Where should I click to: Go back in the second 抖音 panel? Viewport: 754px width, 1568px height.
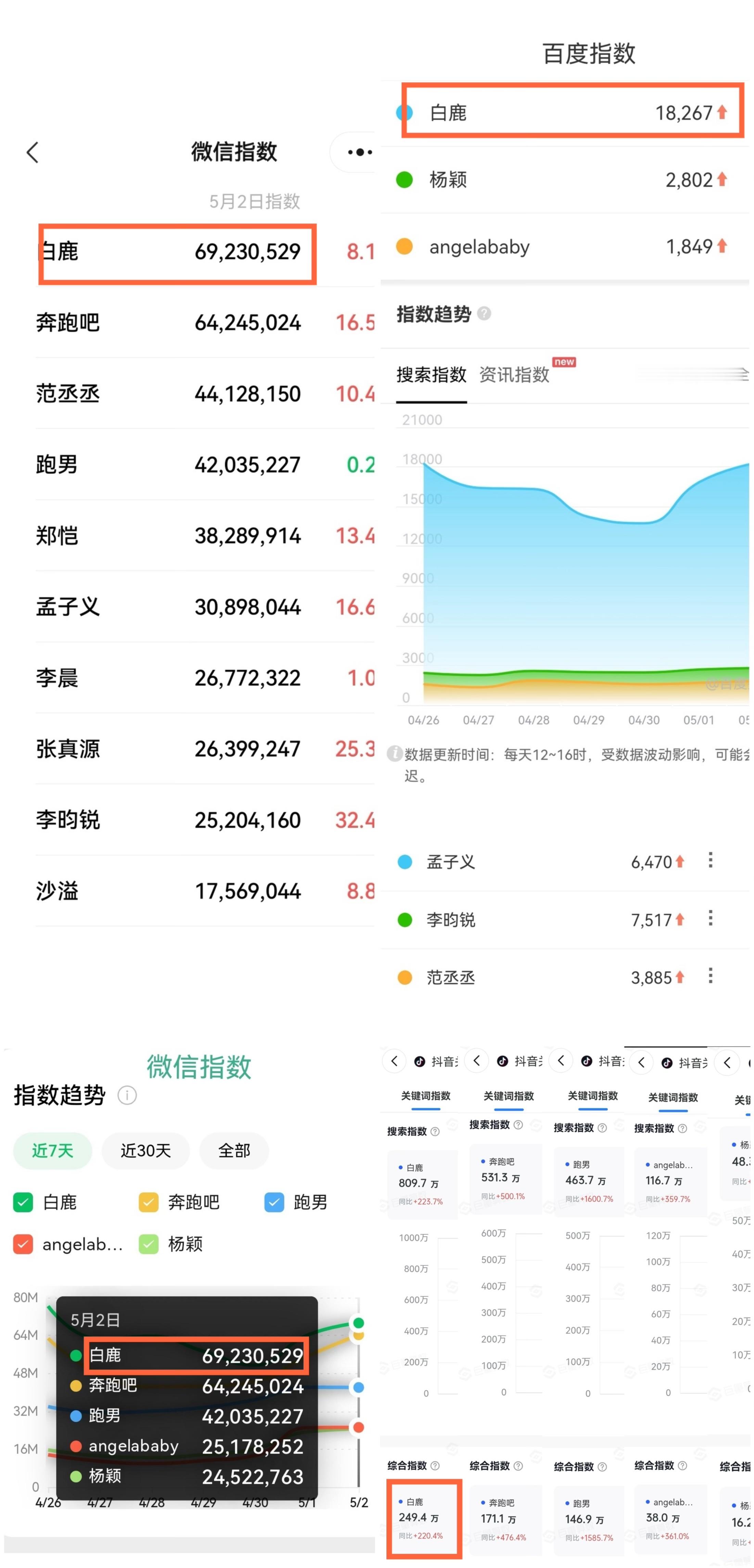(x=477, y=1060)
